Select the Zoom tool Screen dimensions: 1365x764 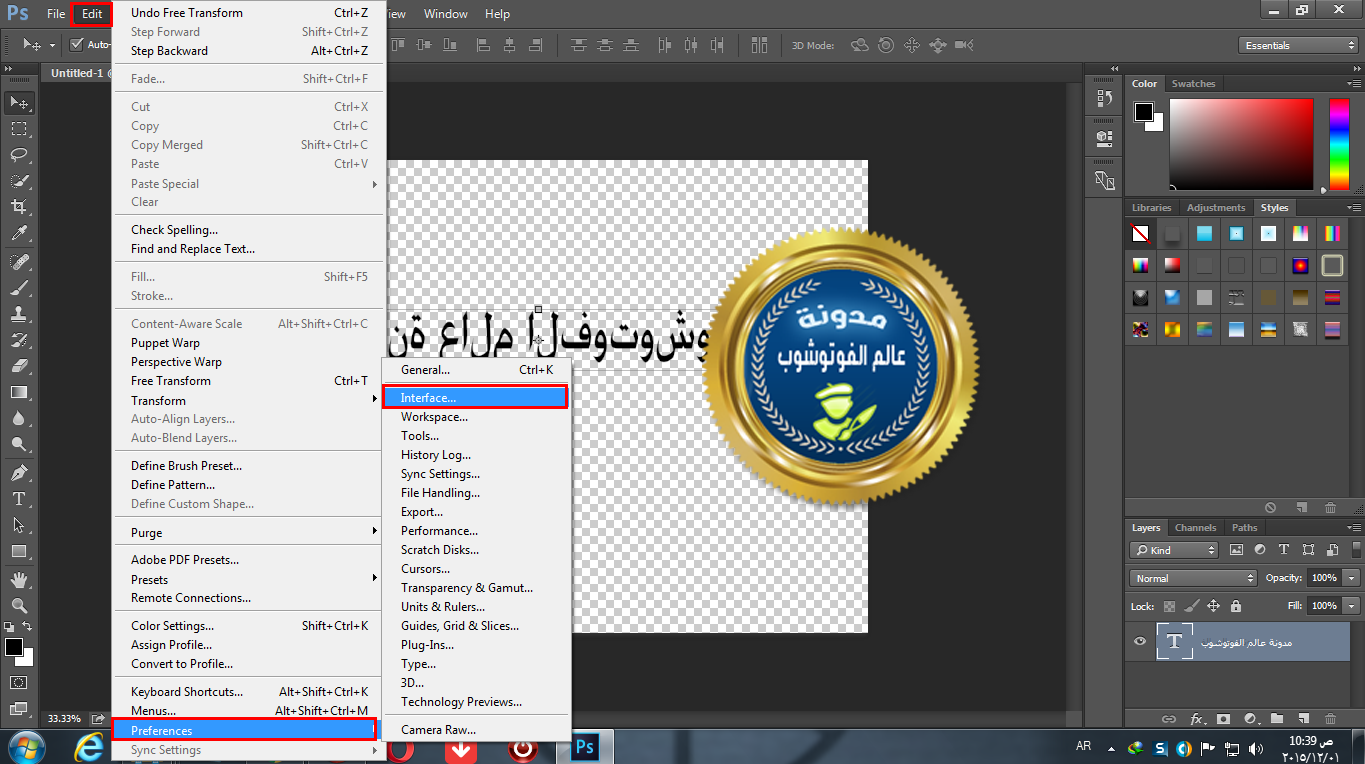click(19, 605)
